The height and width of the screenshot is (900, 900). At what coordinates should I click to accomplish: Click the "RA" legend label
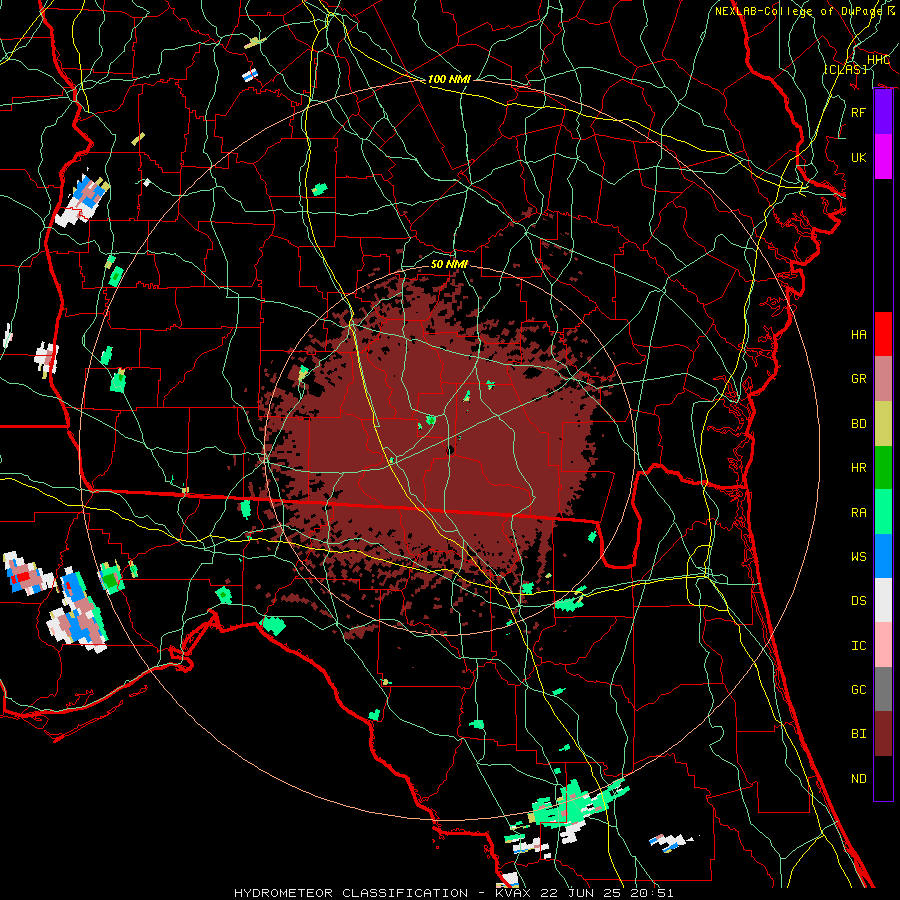pyautogui.click(x=858, y=513)
